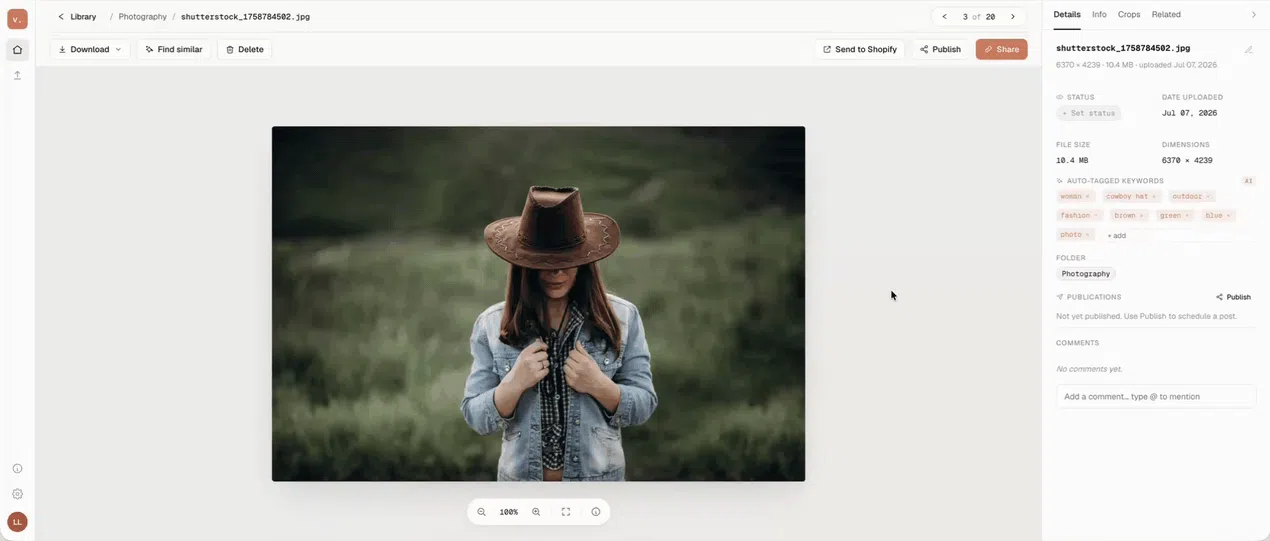Open the LL user avatar
1270x541 pixels.
coord(17,522)
